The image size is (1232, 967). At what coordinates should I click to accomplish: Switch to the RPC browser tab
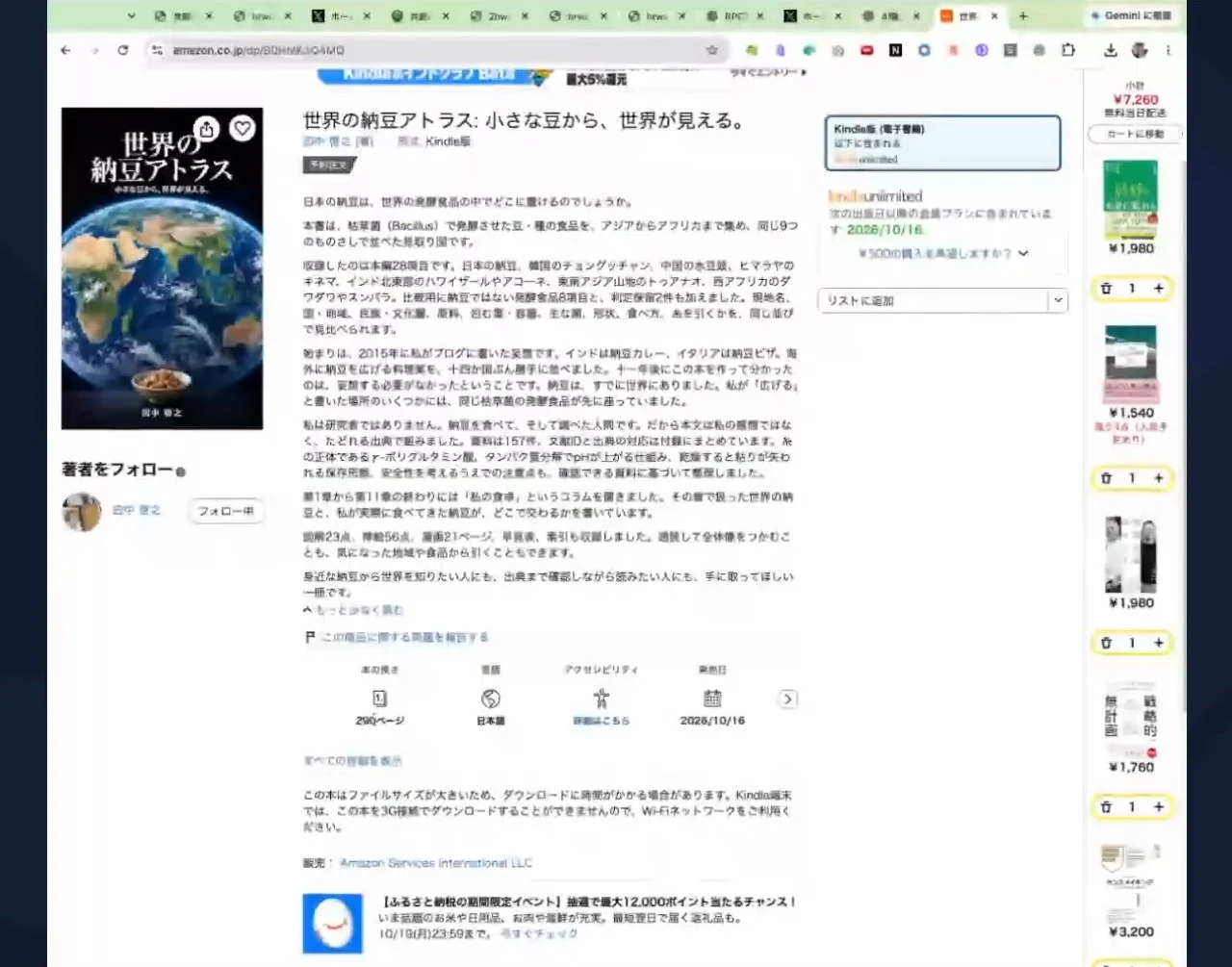click(737, 16)
